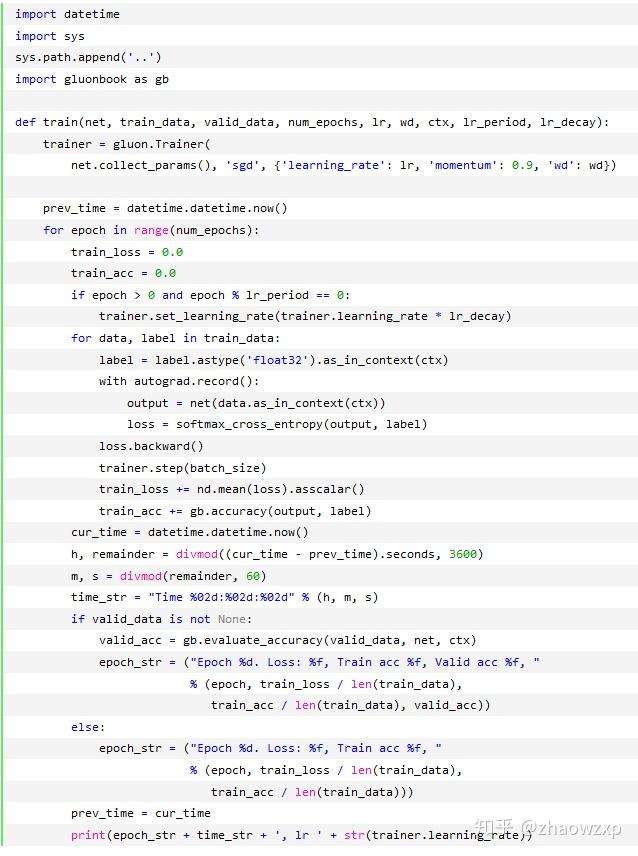Click 'import gluonbook as gb' line
This screenshot has width=638, height=856.
point(92,79)
